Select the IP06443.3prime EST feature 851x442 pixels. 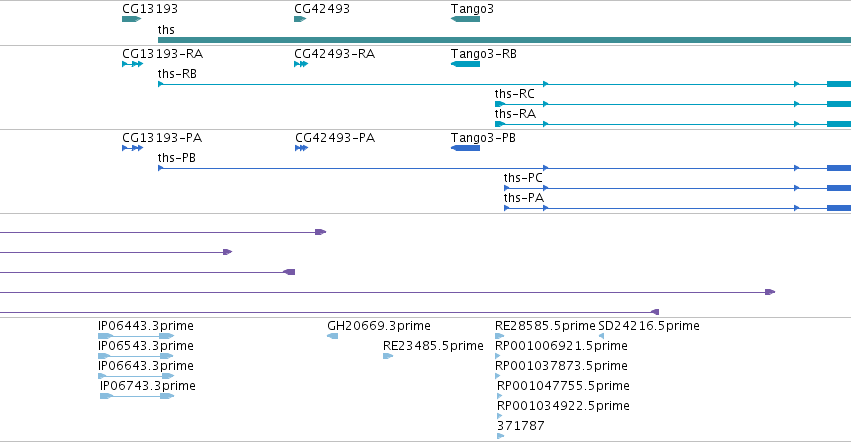pyautogui.click(x=136, y=336)
